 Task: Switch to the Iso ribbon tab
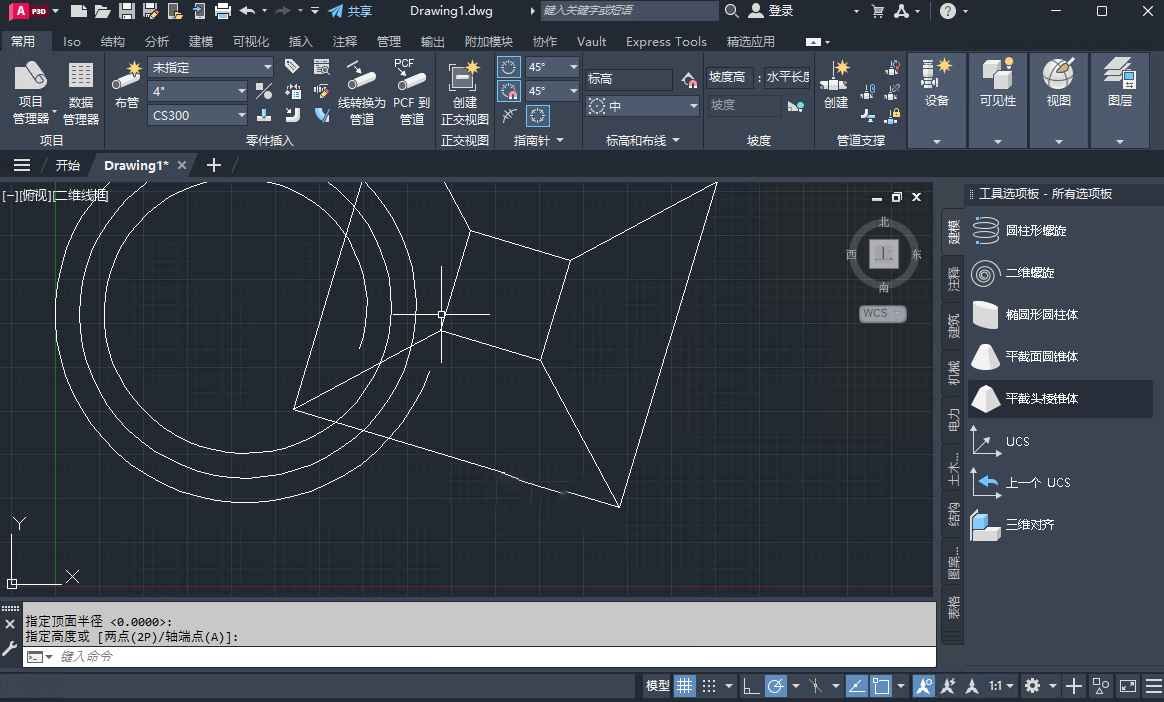click(71, 42)
